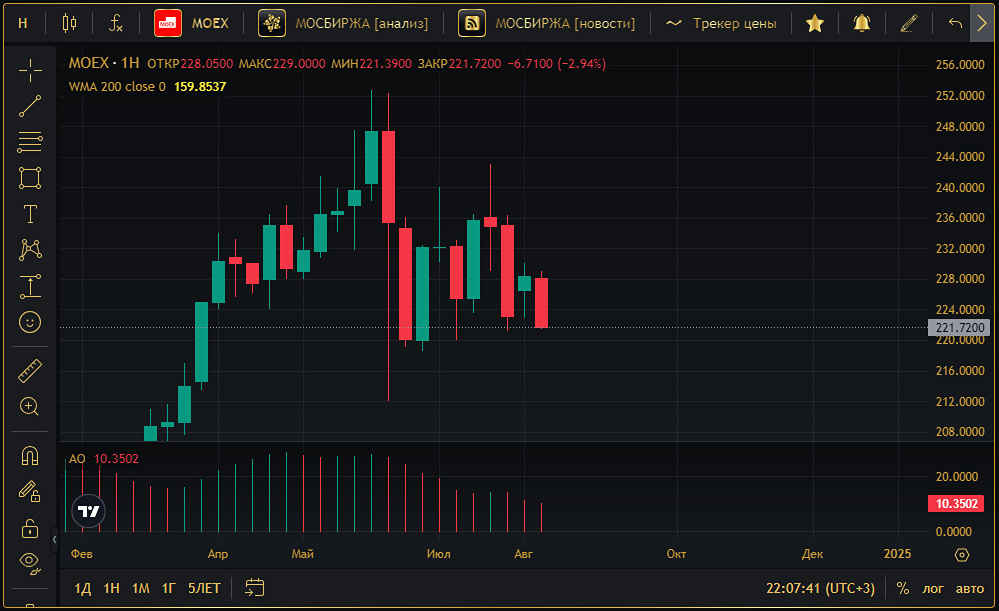
Task: Click the MOEX · 1Н chart title
Action: [104, 63]
